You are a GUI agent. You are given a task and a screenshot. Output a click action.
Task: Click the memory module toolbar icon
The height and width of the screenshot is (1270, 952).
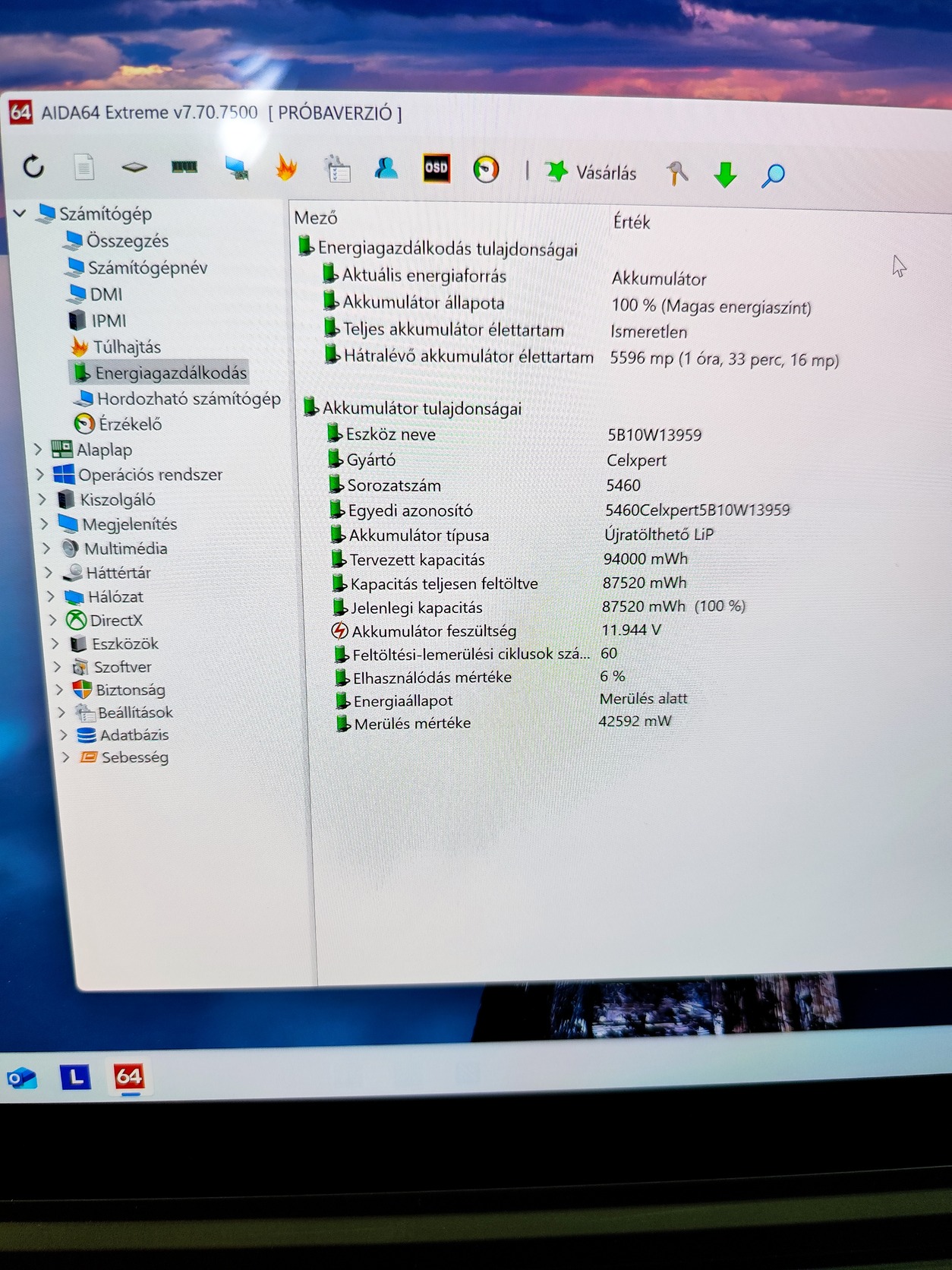tap(184, 166)
